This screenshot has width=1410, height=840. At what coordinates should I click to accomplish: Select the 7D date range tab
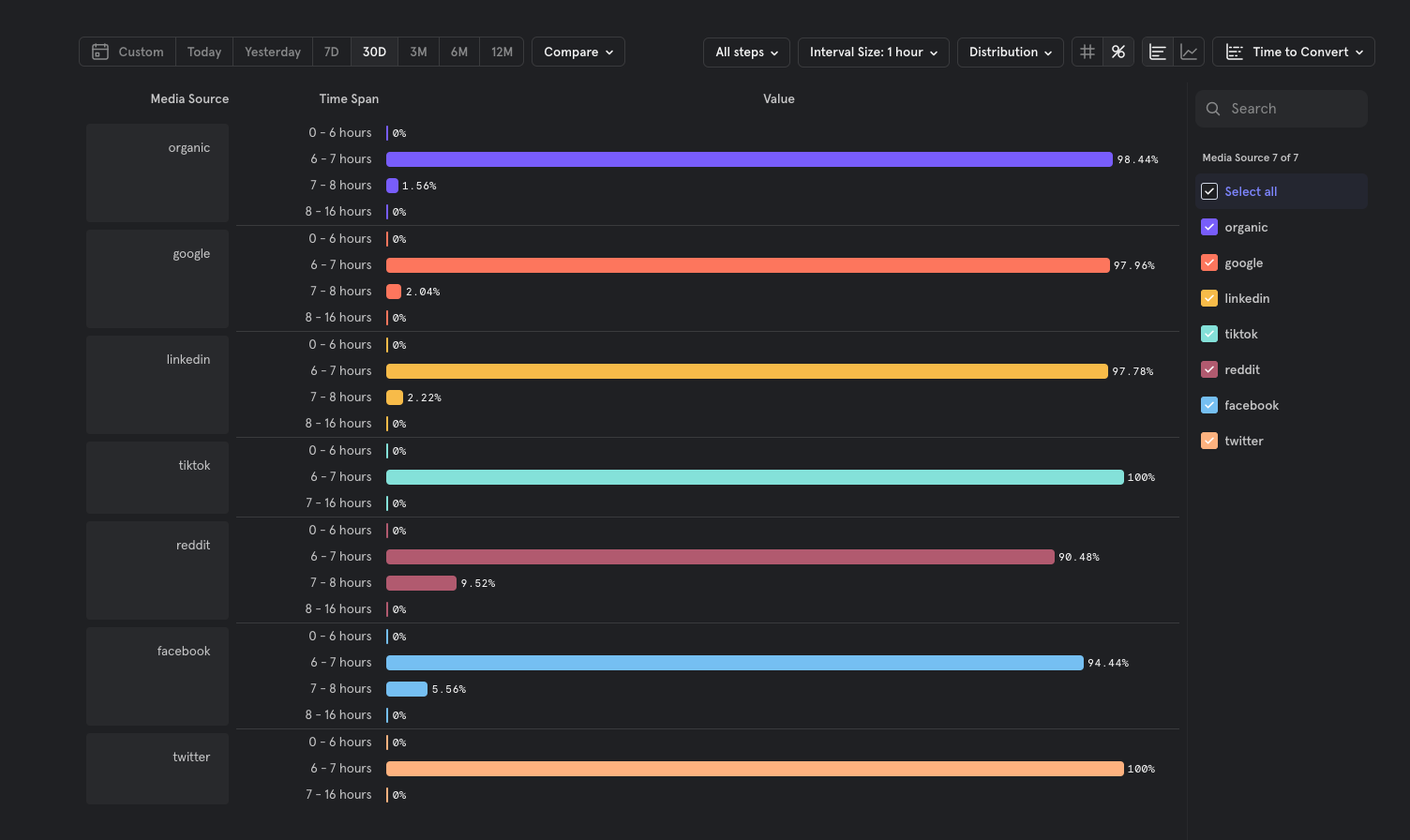click(x=331, y=52)
